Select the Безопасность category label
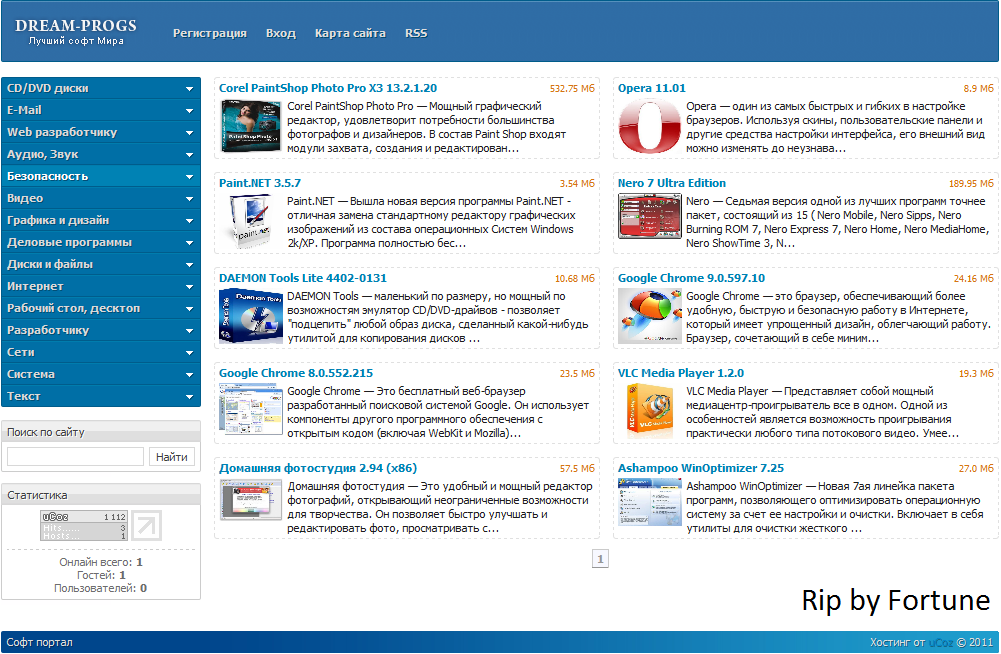1001x654 pixels. pos(47,176)
